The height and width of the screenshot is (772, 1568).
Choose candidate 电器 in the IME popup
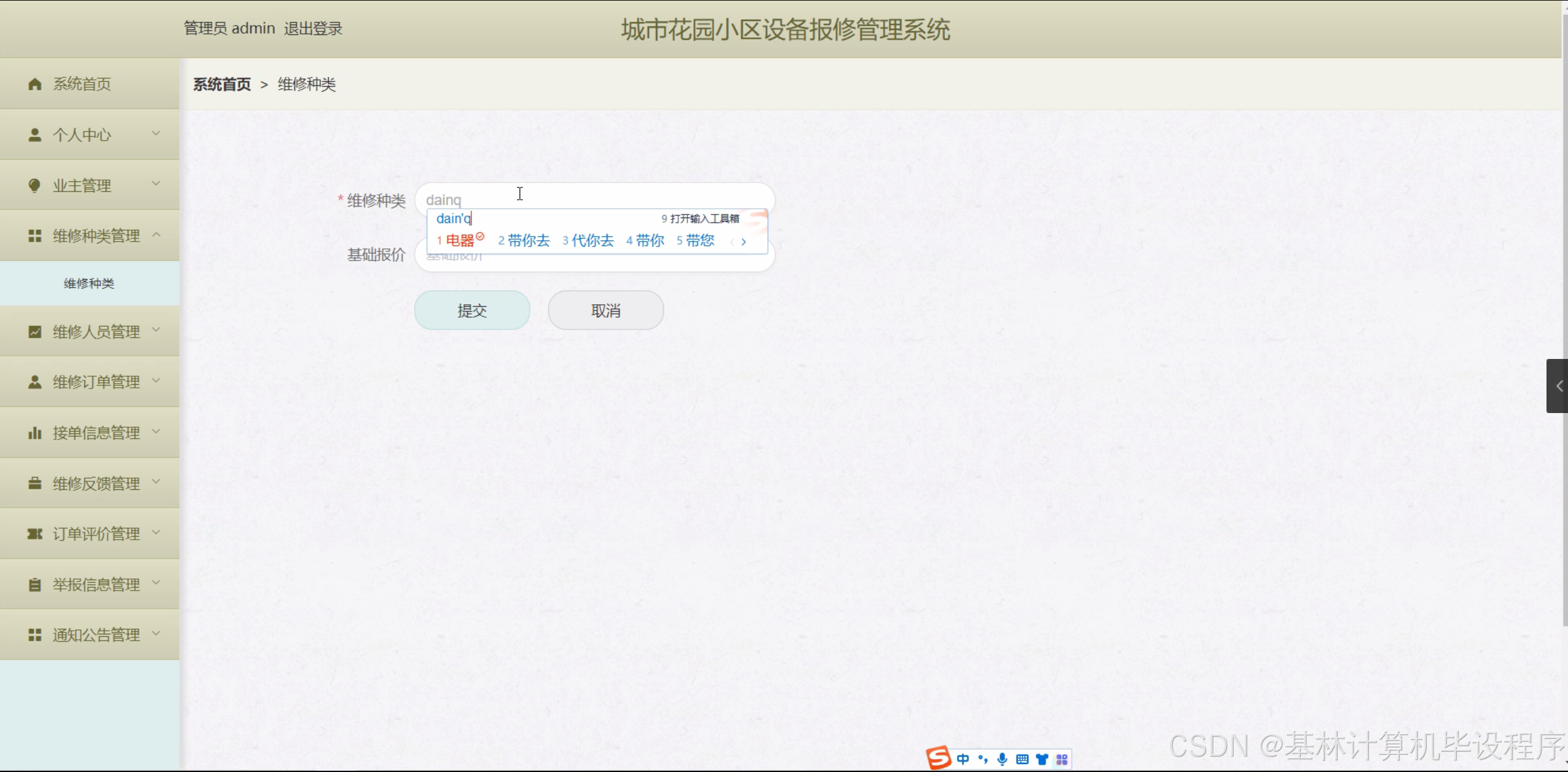(x=460, y=240)
